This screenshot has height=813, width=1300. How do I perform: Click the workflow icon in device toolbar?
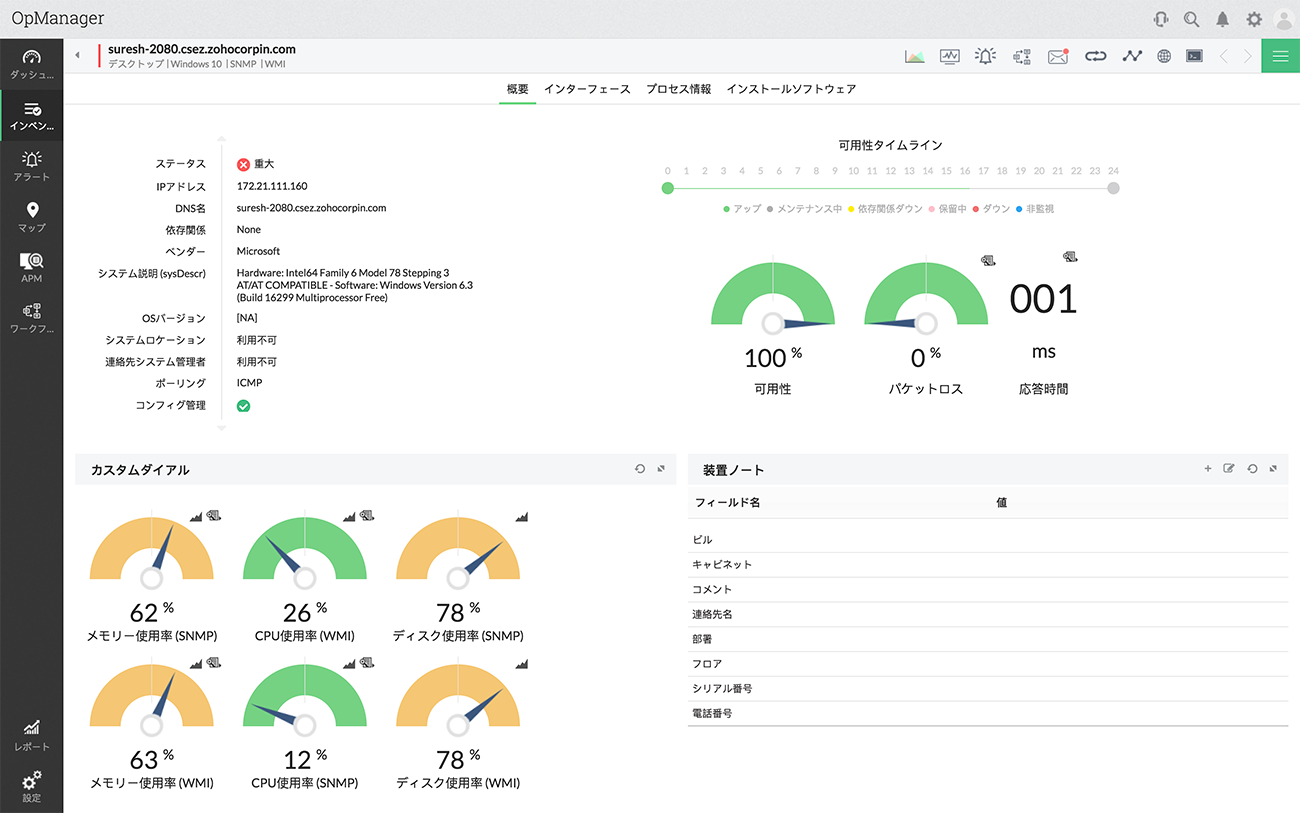(x=1021, y=56)
